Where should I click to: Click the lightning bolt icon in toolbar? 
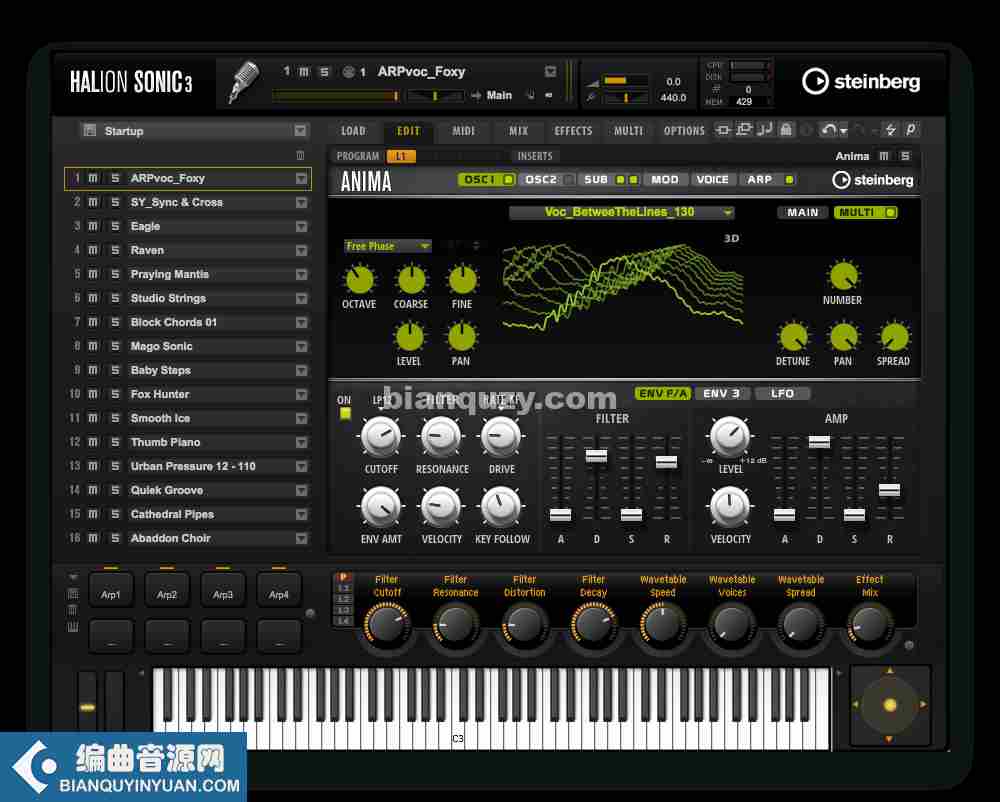pyautogui.click(x=891, y=130)
